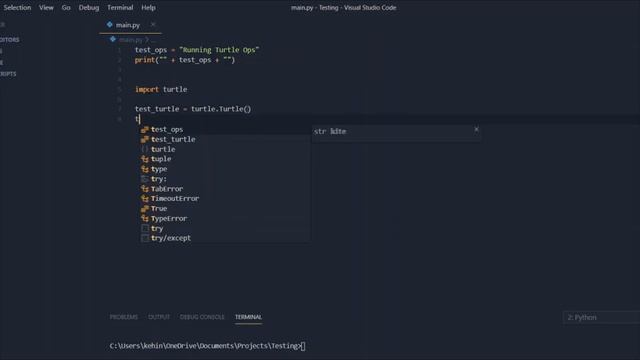Click class icon beside TimeoutError
640x360 pixels.
coord(144,198)
